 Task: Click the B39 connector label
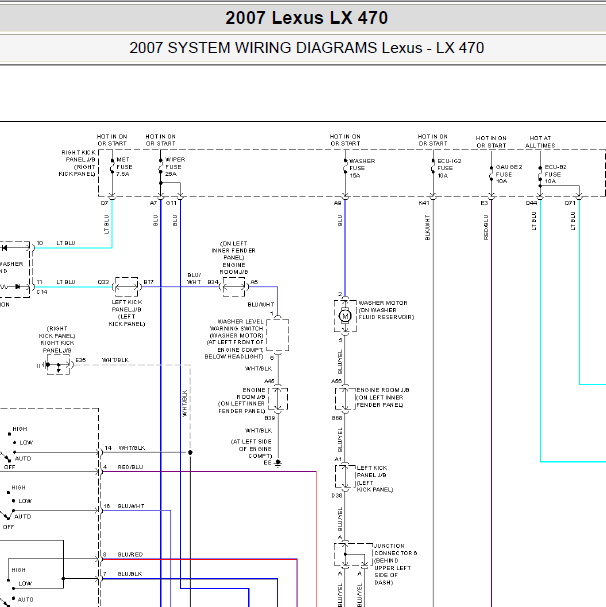(x=270, y=418)
